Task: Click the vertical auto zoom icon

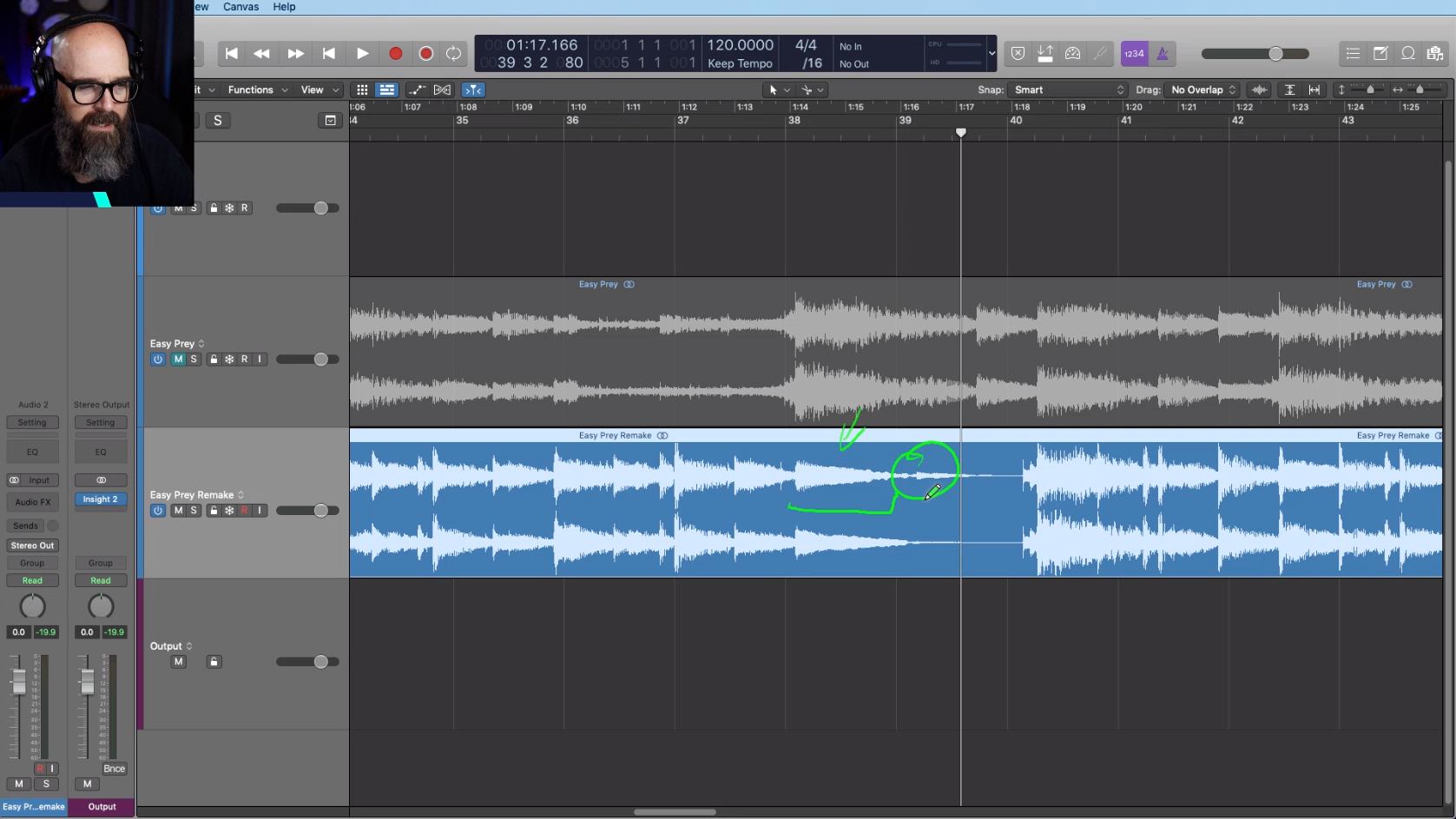Action: coord(1290,90)
